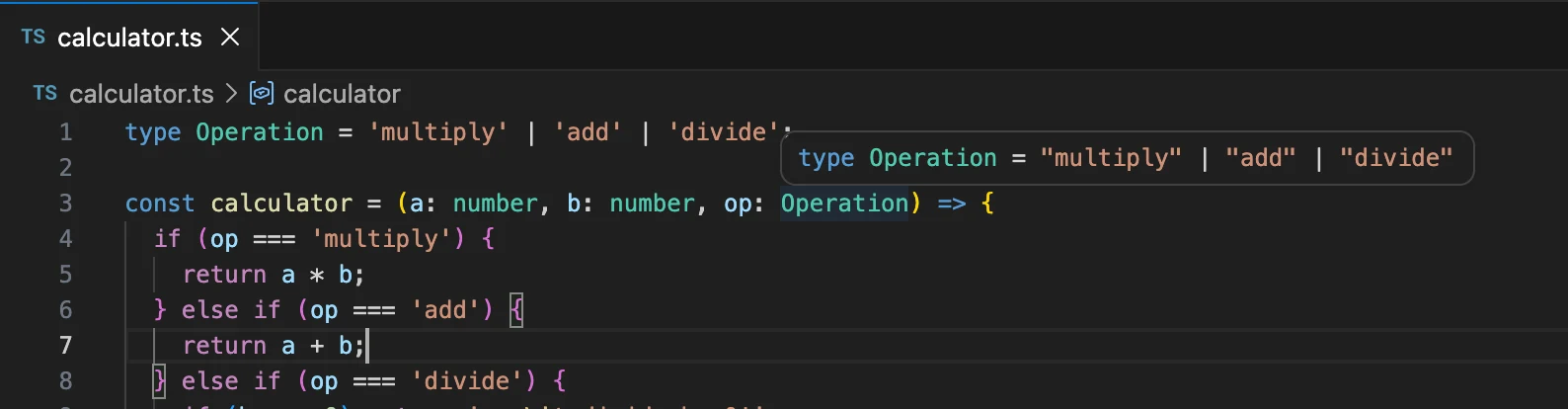Click line number 2 in the gutter

point(65,168)
